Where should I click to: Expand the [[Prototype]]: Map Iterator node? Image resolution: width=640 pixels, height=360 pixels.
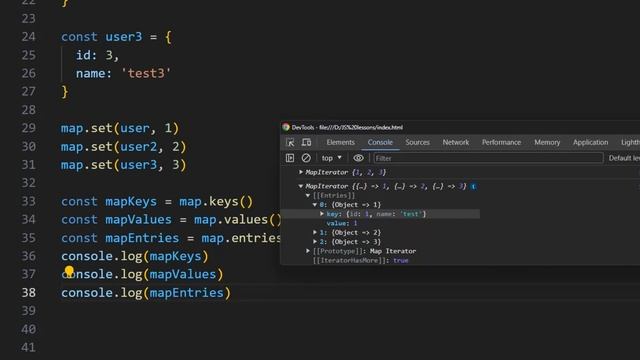pos(308,251)
